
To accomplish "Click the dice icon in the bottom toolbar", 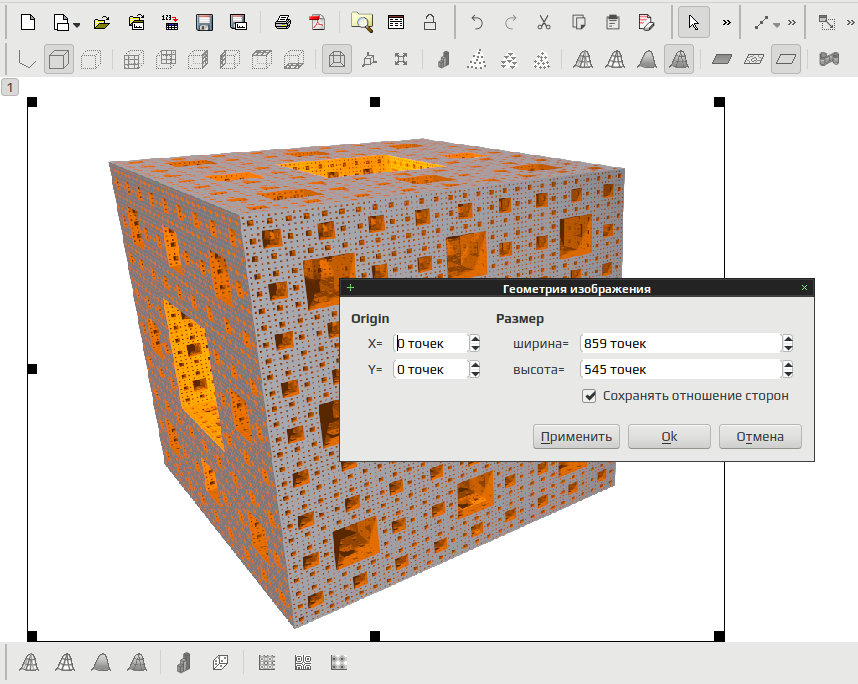I will [x=220, y=663].
